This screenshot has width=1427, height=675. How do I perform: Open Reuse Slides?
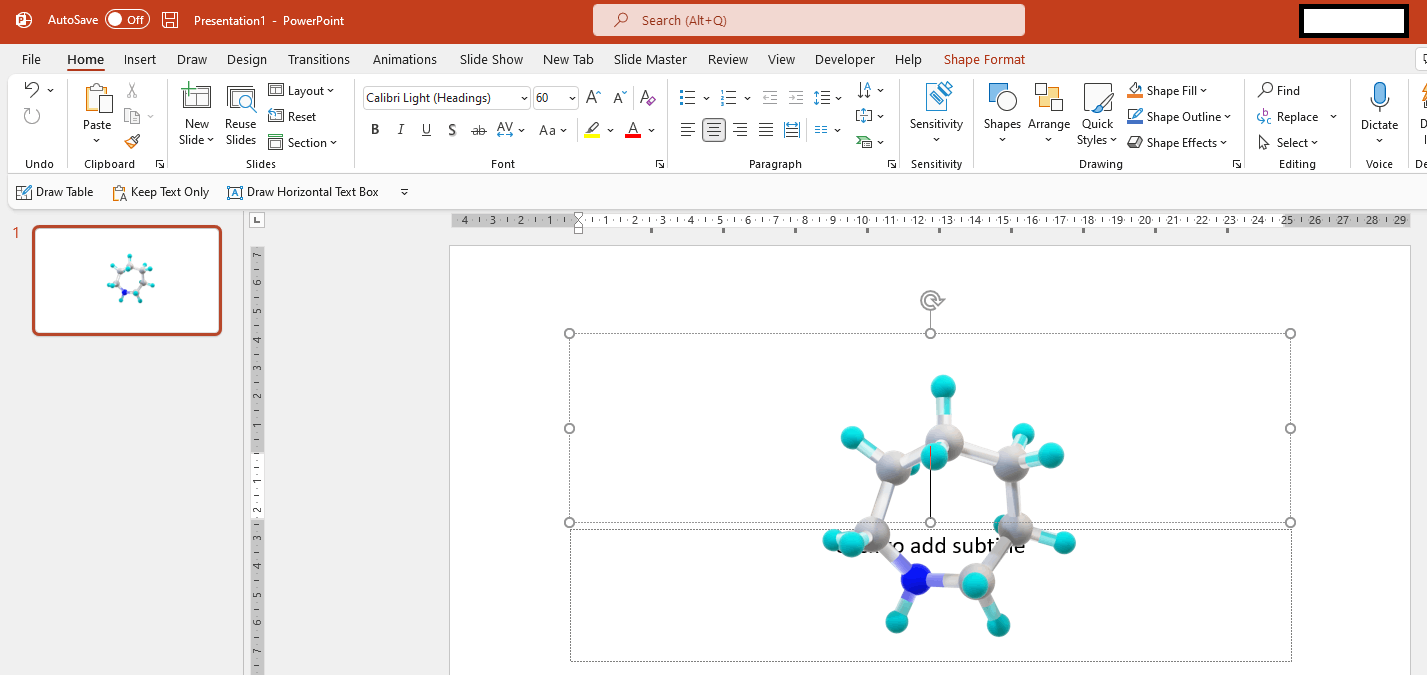coord(241,114)
